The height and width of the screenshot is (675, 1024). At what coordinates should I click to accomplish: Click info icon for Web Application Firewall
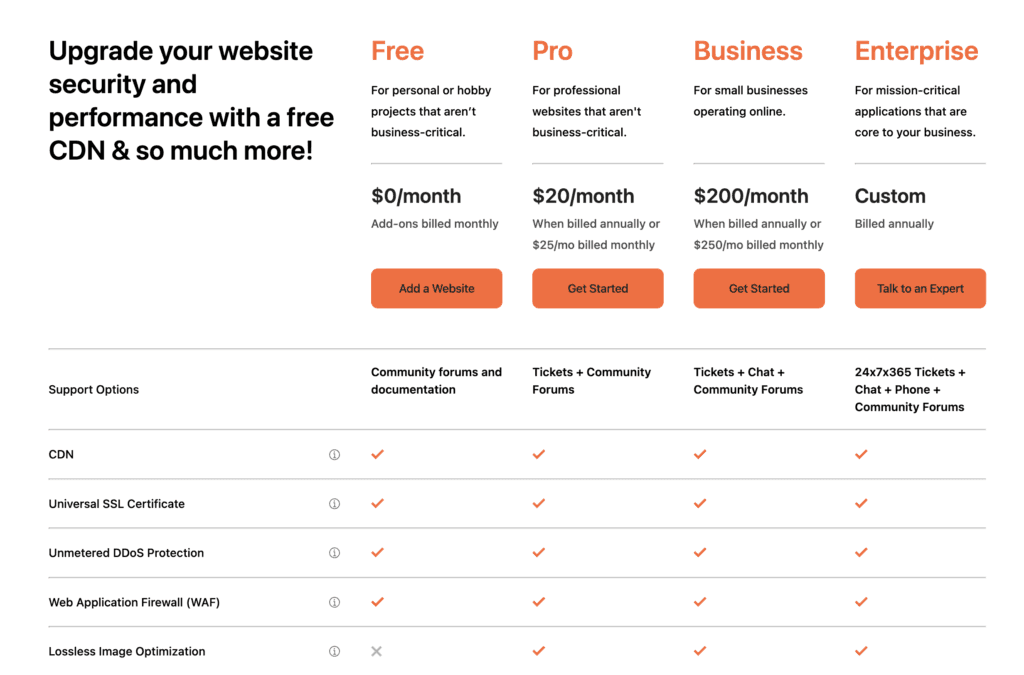(x=334, y=603)
